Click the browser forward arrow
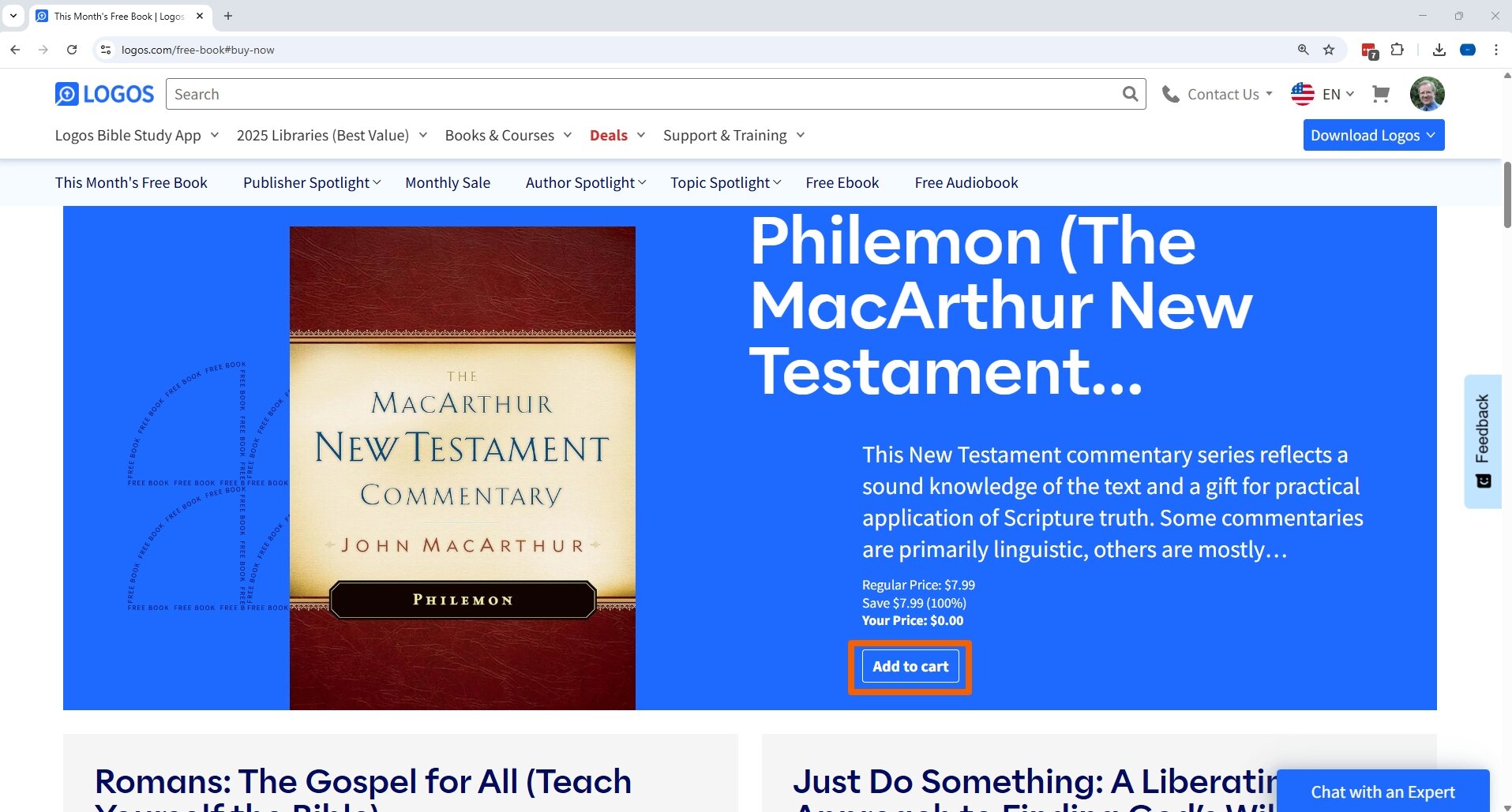This screenshot has height=812, width=1512. pos(43,50)
